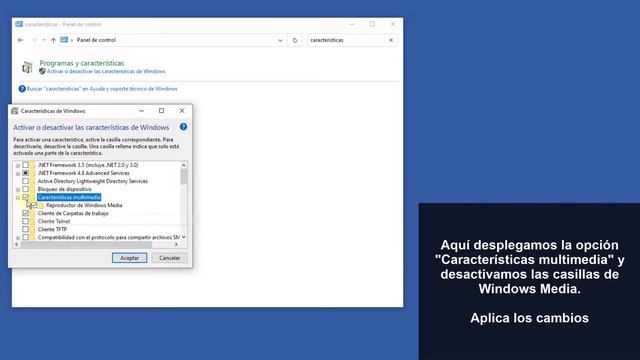Check Active Directory Lightweight Directory Services
This screenshot has width=640, height=360.
[x=25, y=181]
